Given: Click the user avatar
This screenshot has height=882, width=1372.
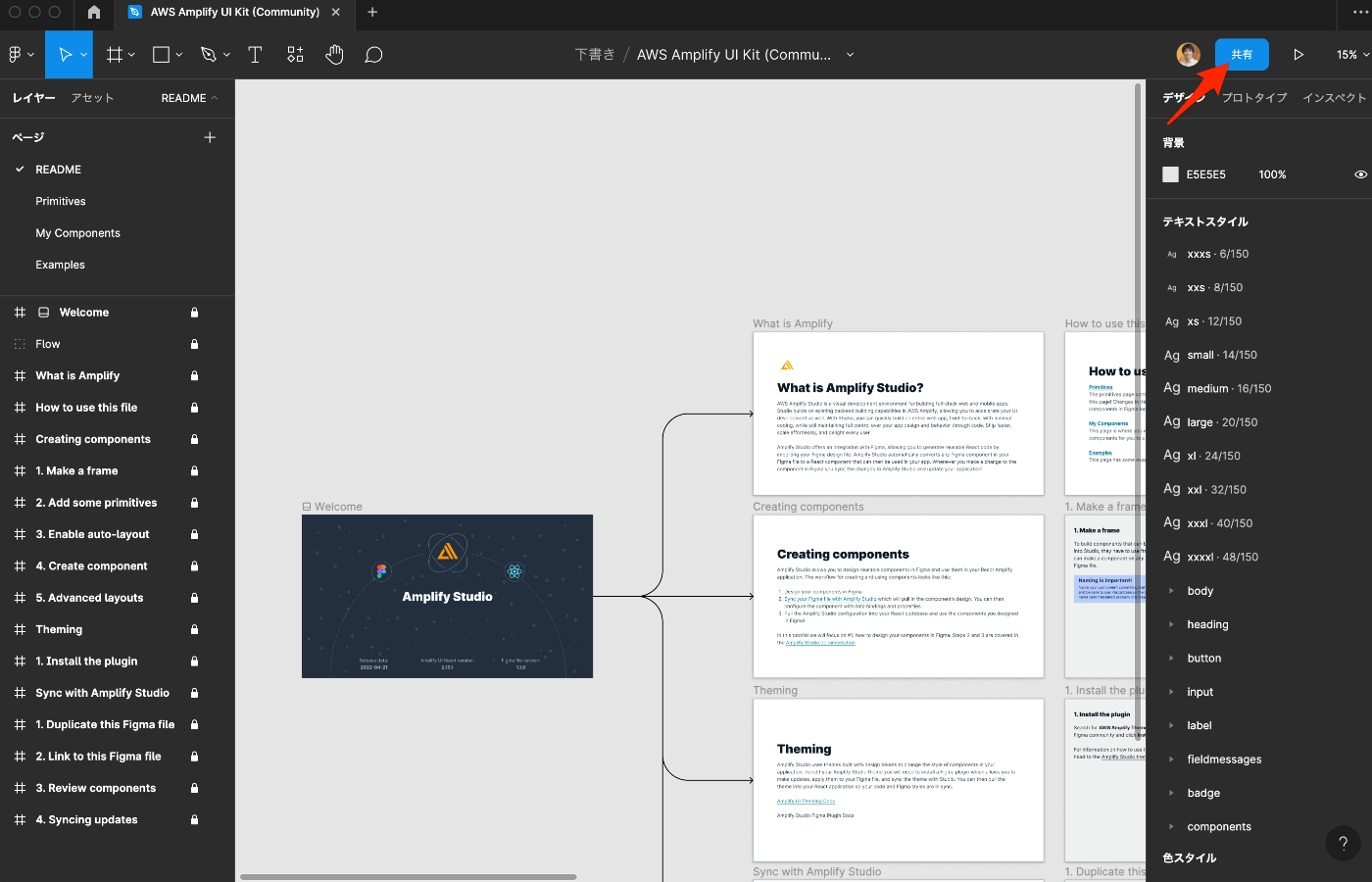Looking at the screenshot, I should point(1188,55).
